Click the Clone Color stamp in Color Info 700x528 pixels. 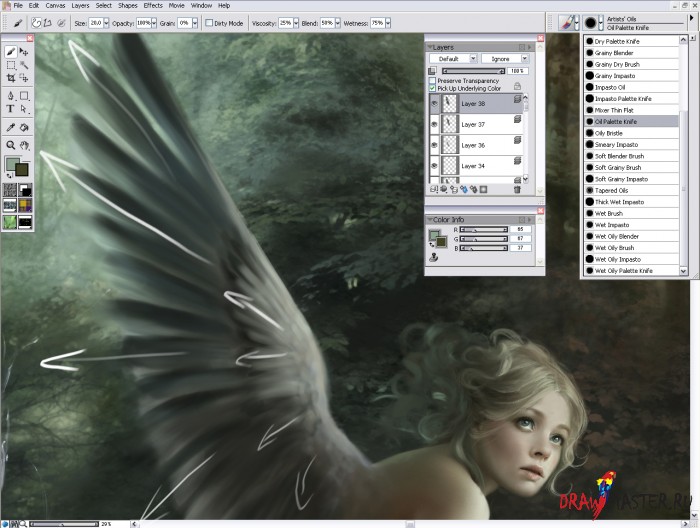point(433,257)
